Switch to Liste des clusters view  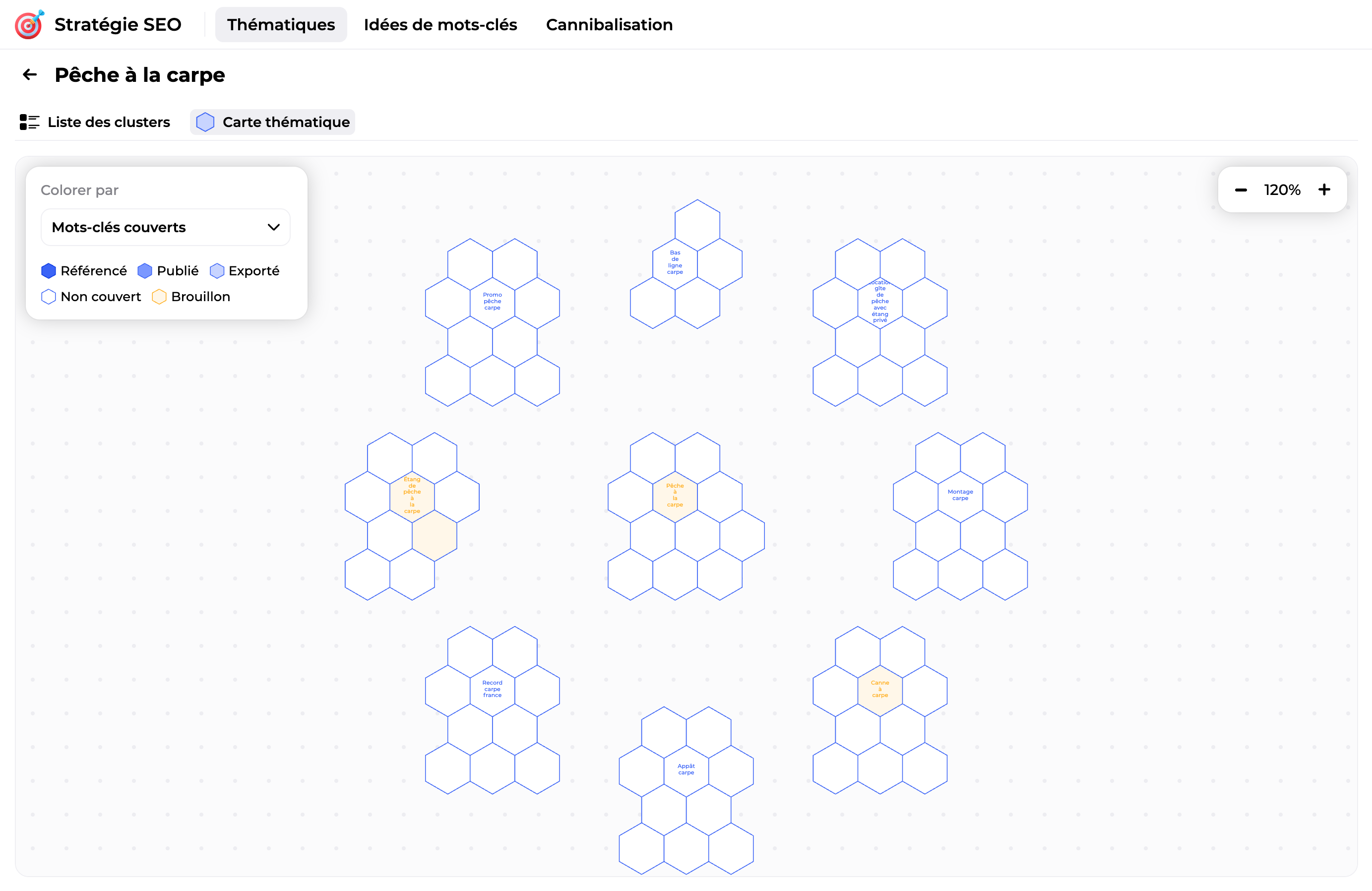[95, 122]
